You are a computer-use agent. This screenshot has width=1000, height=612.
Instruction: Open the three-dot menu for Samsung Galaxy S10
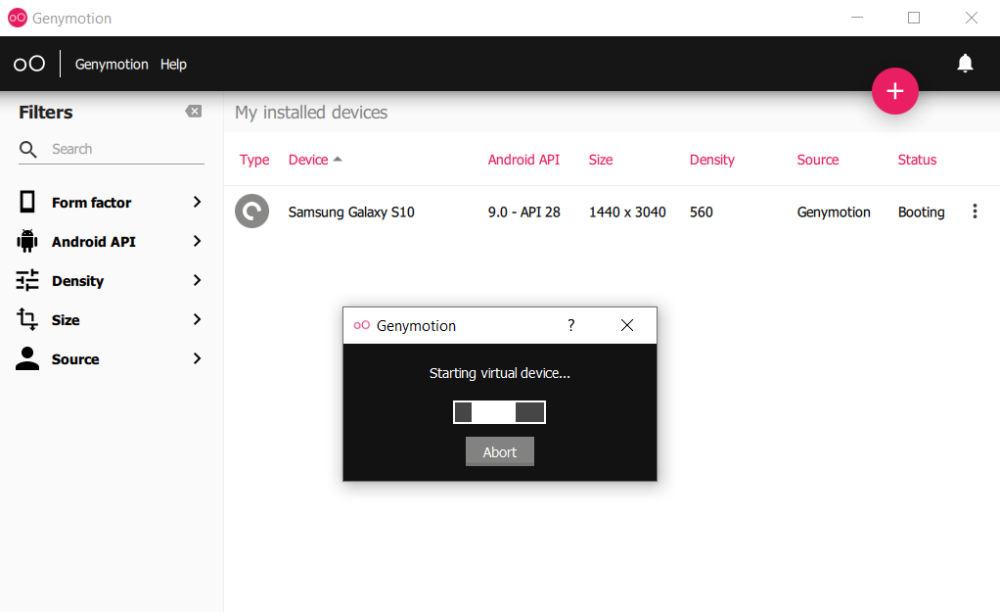(x=974, y=211)
